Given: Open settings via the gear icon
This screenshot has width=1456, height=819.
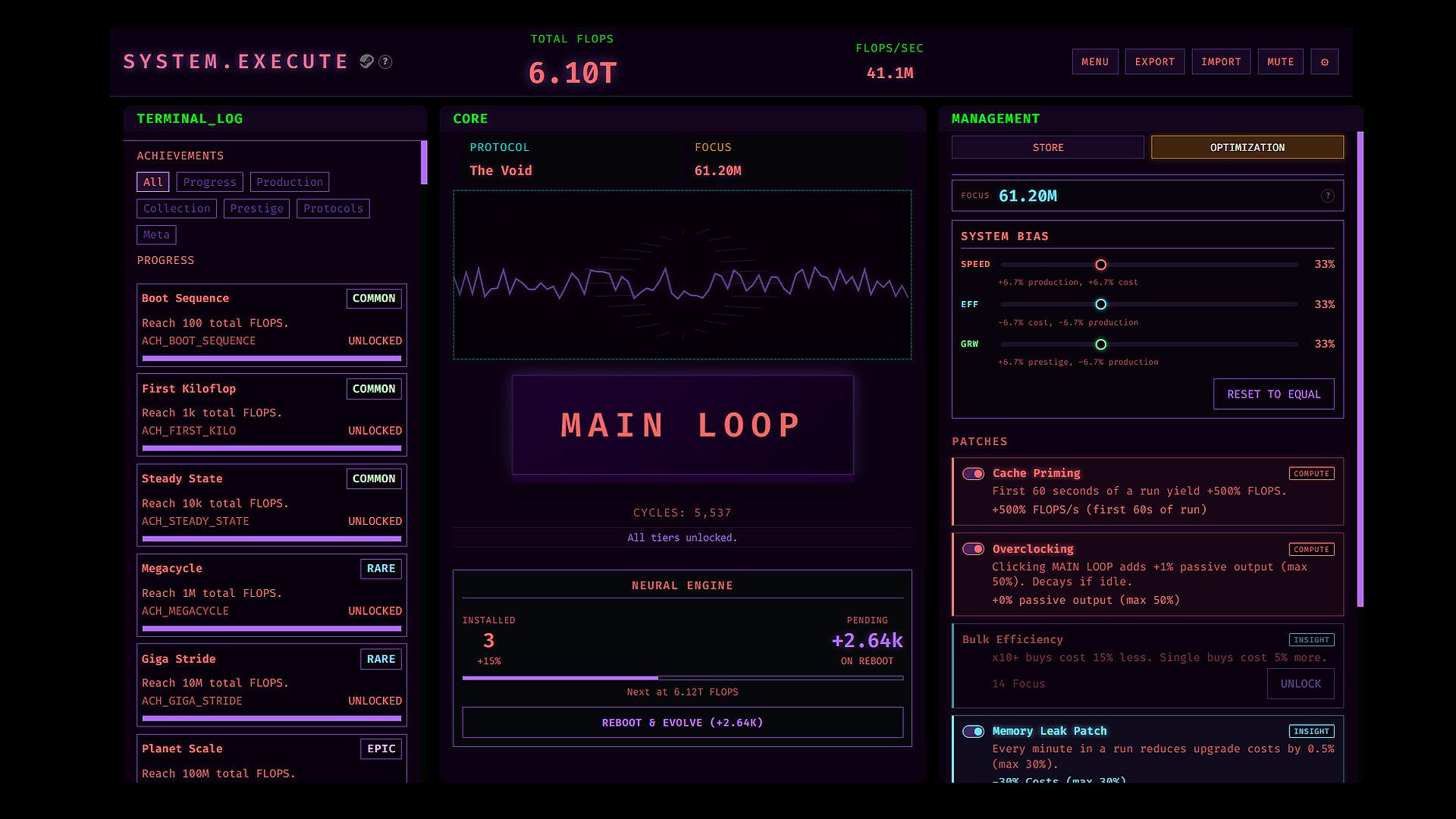Looking at the screenshot, I should [x=1324, y=62].
